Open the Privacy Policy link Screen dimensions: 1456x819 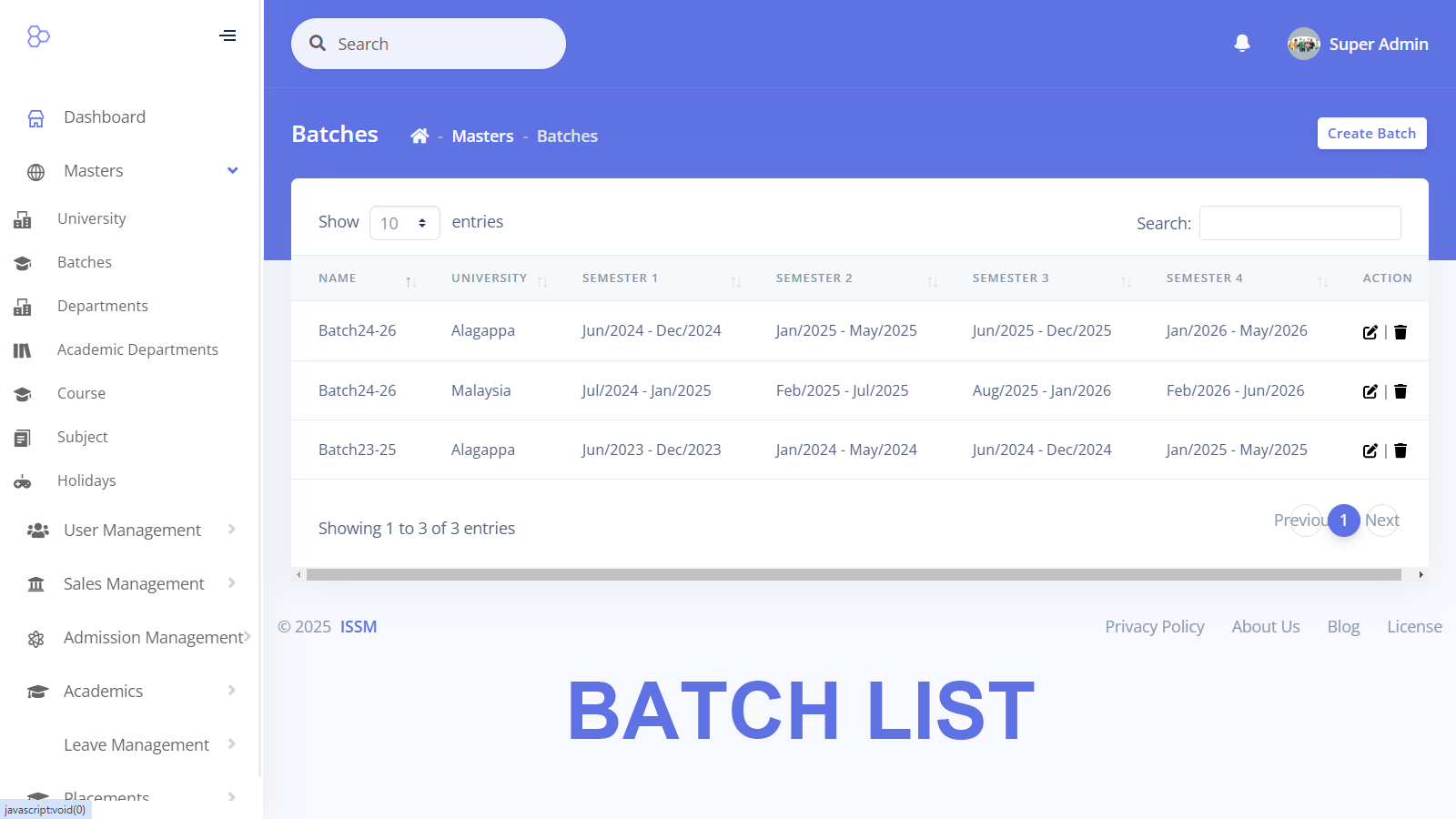coord(1154,627)
